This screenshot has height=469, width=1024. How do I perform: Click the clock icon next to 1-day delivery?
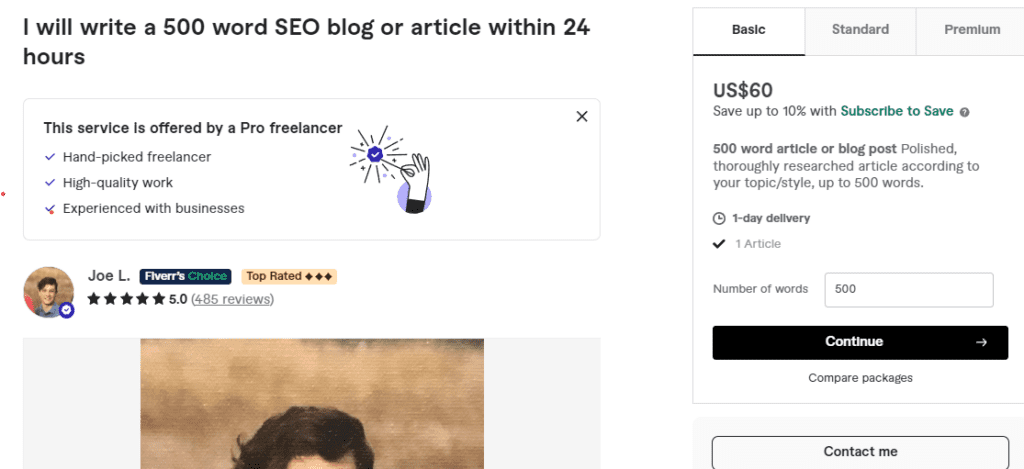pyautogui.click(x=718, y=218)
